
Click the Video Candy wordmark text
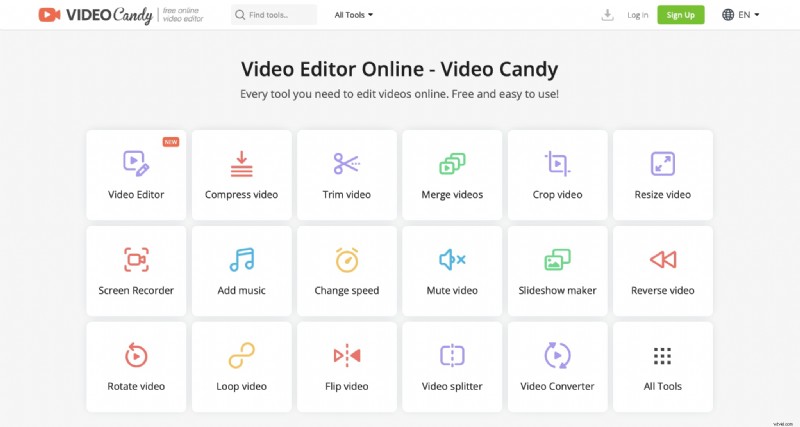pyautogui.click(x=109, y=15)
